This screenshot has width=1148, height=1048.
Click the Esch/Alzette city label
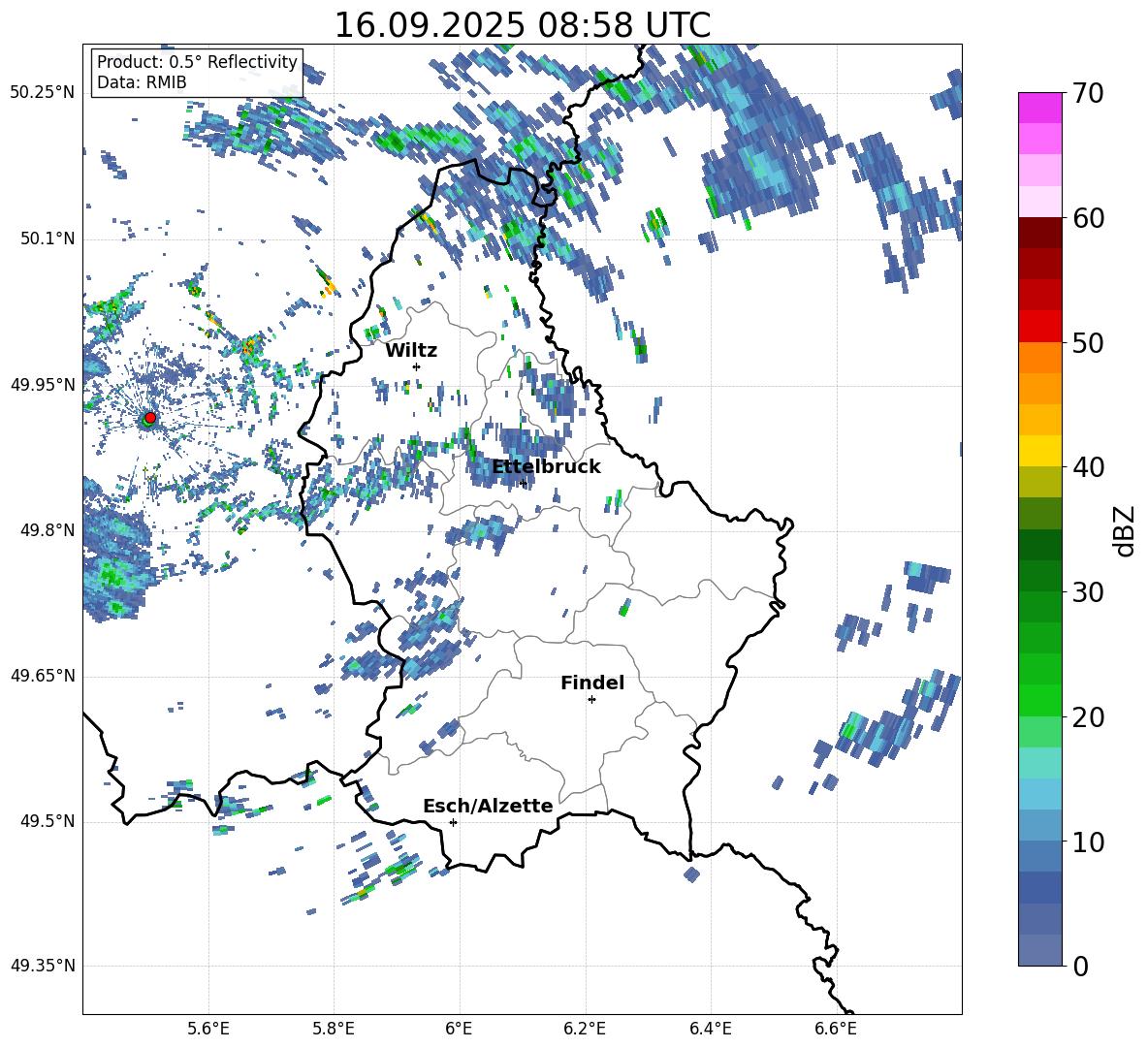(488, 807)
